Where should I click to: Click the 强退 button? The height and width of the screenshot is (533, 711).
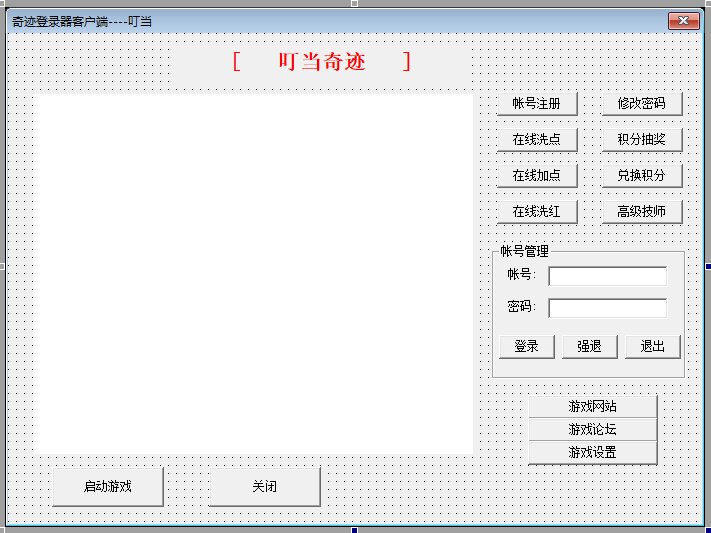(589, 346)
